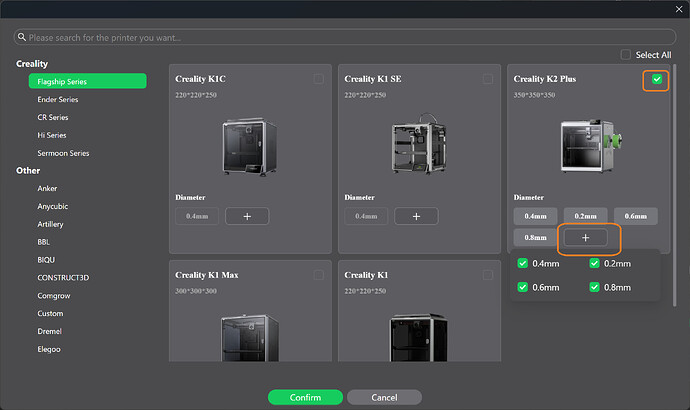Uncheck the Creality K2 Plus checkbox
The image size is (690, 410).
coord(657,79)
